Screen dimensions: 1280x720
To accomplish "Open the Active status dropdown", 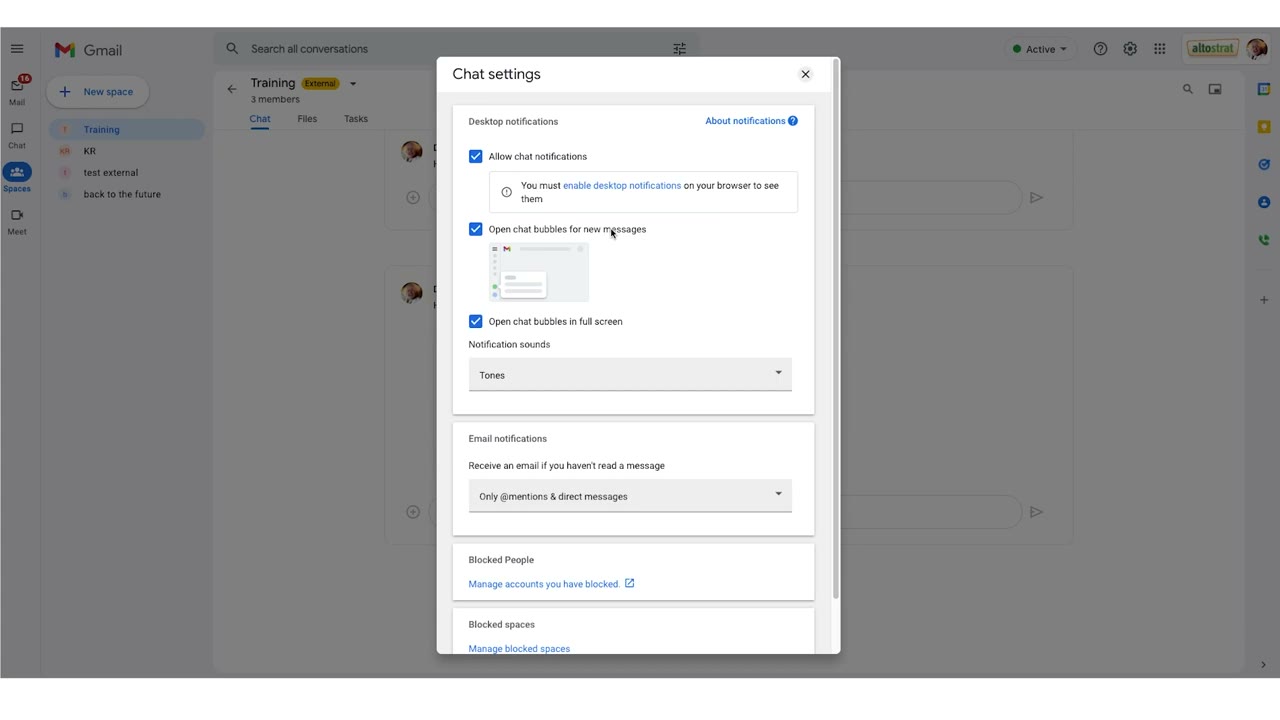I will click(x=1040, y=49).
